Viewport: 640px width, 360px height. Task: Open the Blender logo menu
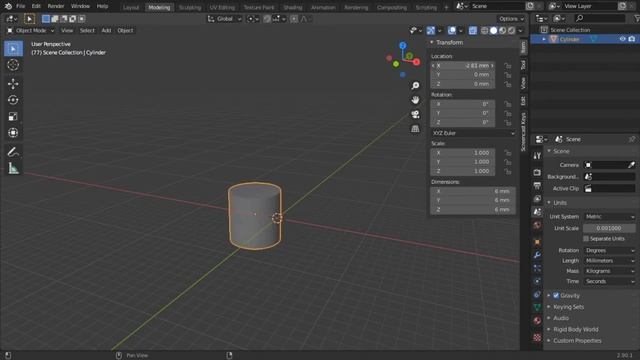point(8,6)
